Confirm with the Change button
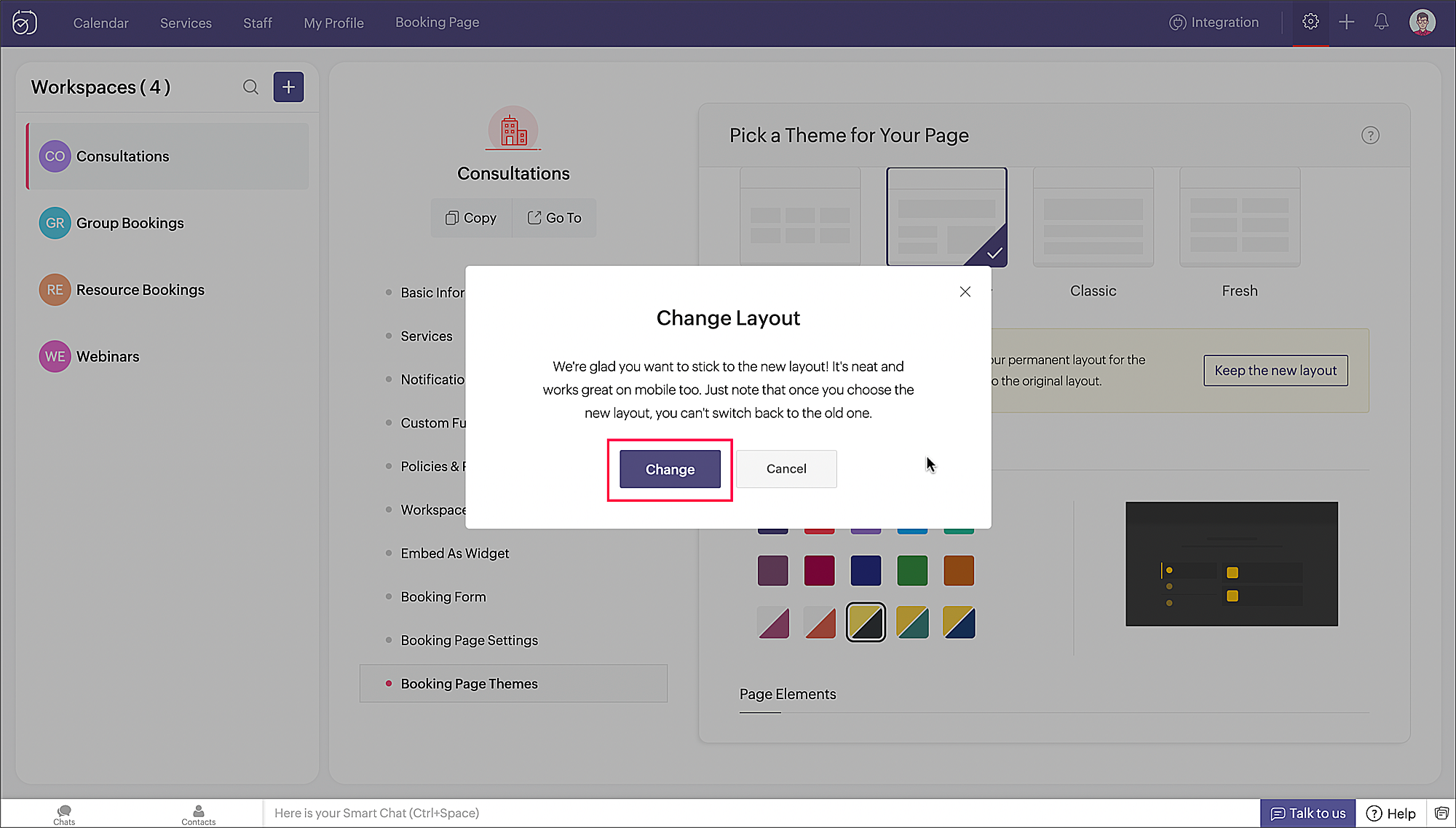The width and height of the screenshot is (1456, 828). click(670, 470)
